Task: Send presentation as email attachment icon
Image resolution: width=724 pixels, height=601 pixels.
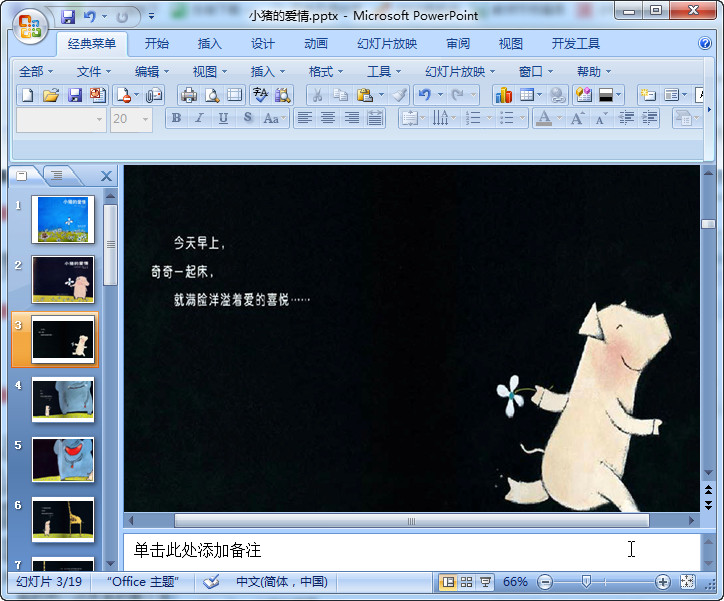Action: pos(154,95)
